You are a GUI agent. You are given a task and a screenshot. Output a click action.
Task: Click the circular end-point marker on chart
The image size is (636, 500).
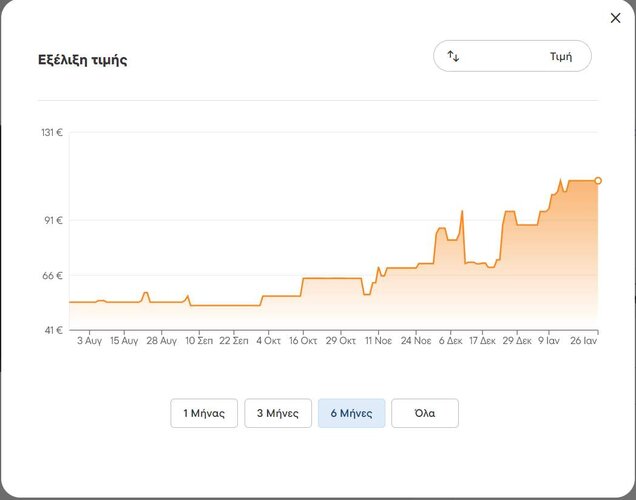(x=598, y=180)
